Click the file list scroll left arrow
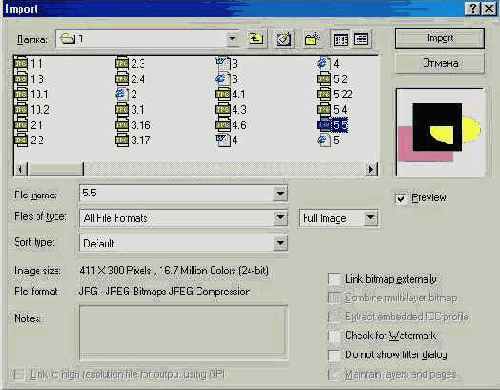 tap(21, 169)
